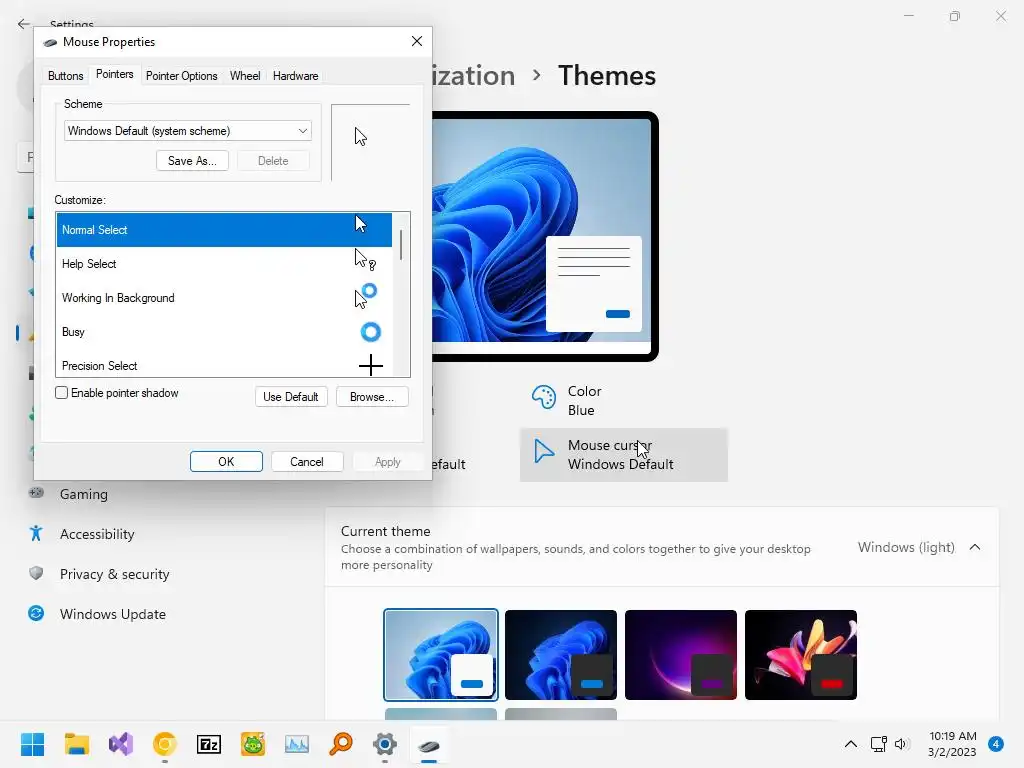The height and width of the screenshot is (768, 1024).
Task: Click Browse... to choose a cursor
Action: pos(372,396)
